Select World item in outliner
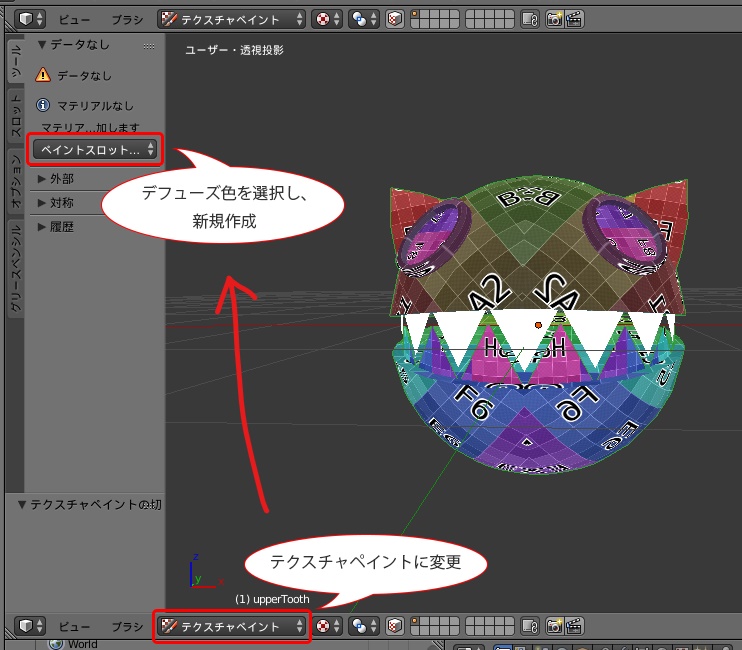This screenshot has height=650, width=742. tap(73, 644)
